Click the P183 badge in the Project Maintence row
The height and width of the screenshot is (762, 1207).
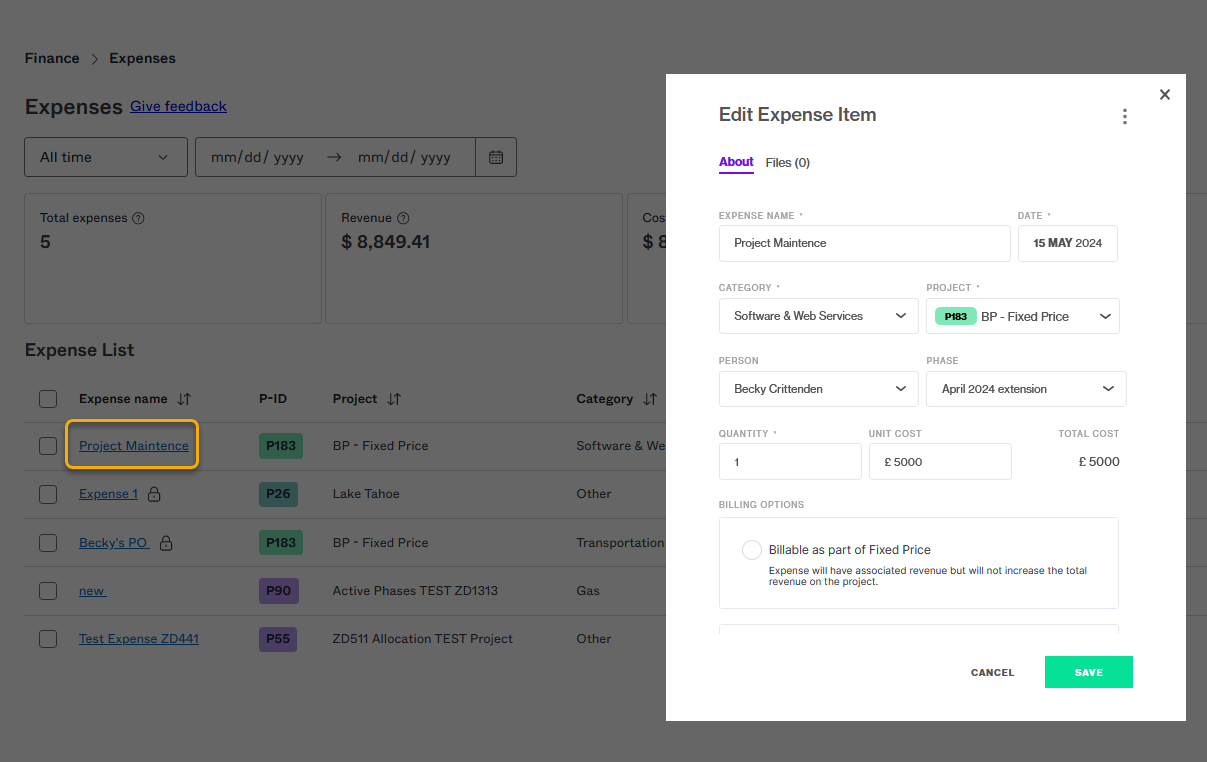(280, 446)
